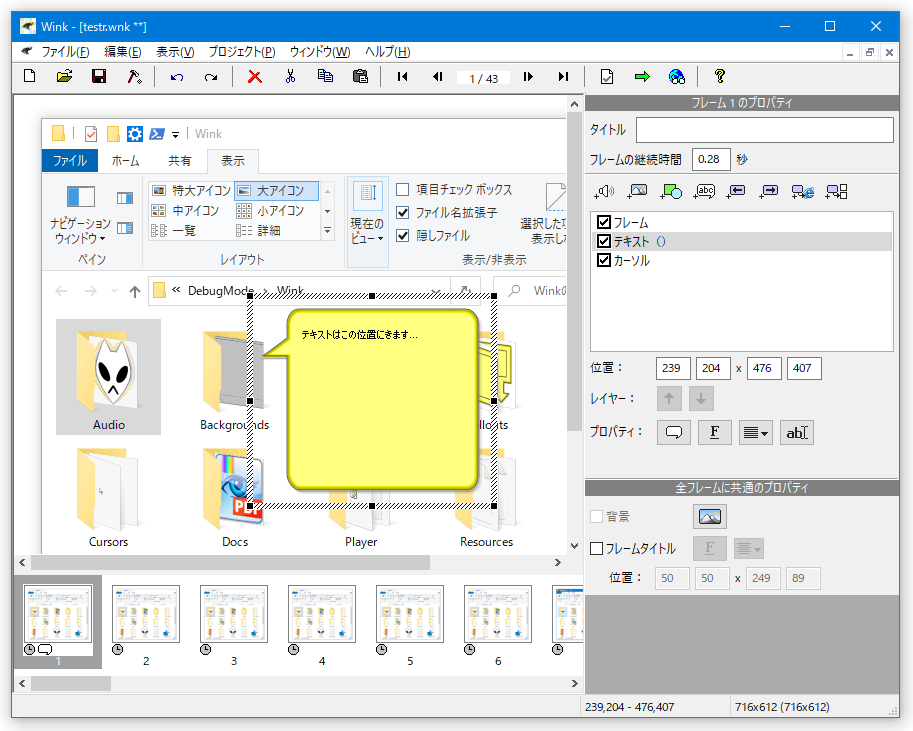This screenshot has width=913, height=731.
Task: Click the タイトル input field
Action: 765,130
